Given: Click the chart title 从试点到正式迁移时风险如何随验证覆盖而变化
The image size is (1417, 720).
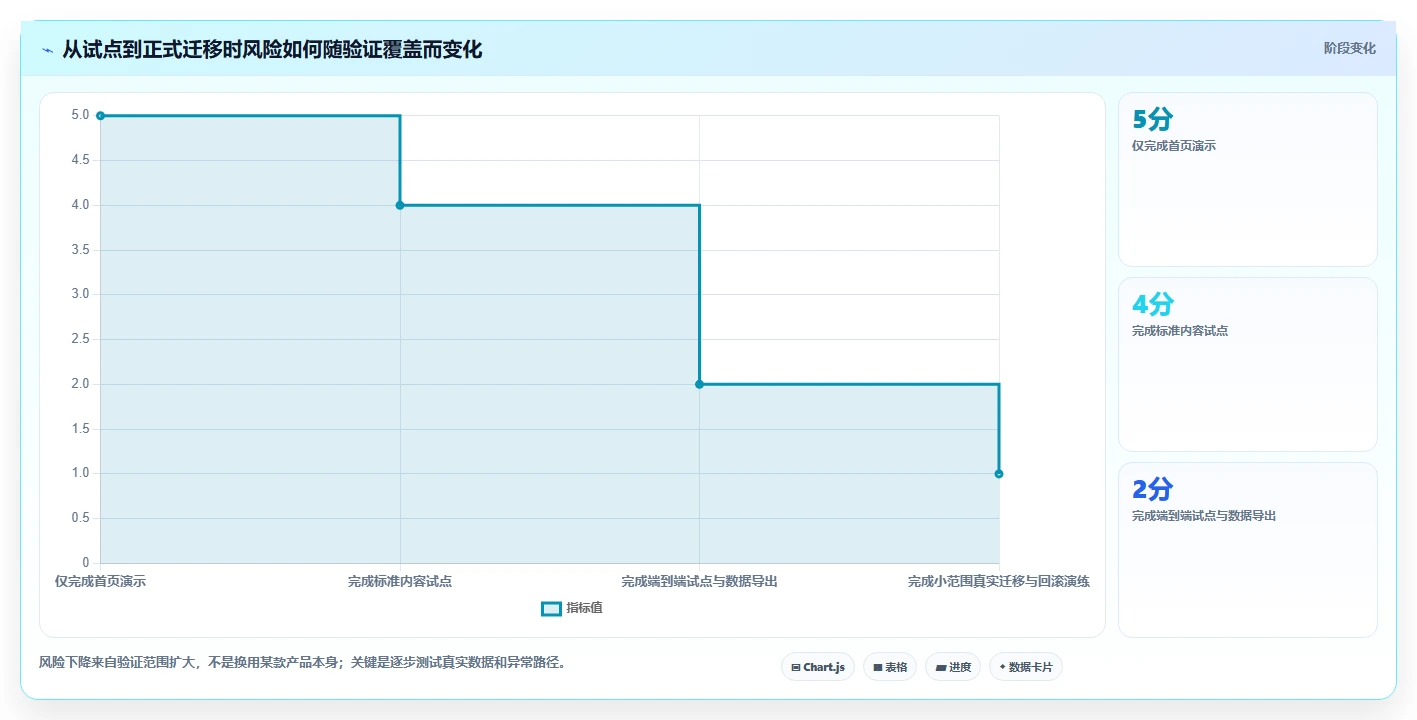Looking at the screenshot, I should pos(272,49).
